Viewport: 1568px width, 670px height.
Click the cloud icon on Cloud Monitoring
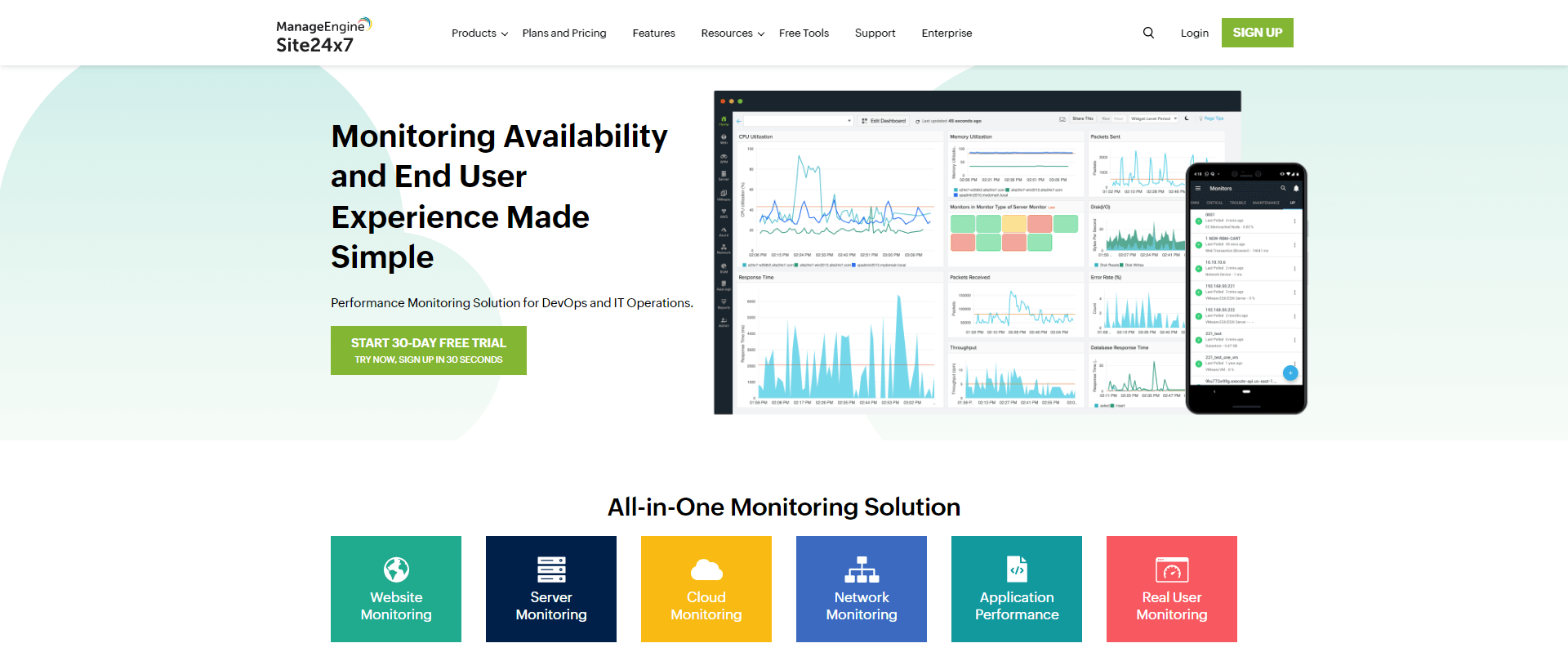(x=706, y=569)
